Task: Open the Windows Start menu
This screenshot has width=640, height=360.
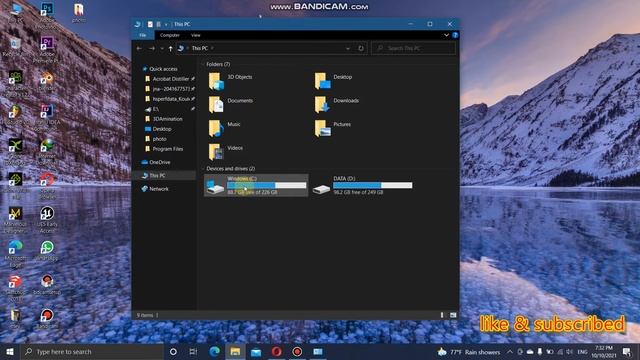Action: (10, 351)
